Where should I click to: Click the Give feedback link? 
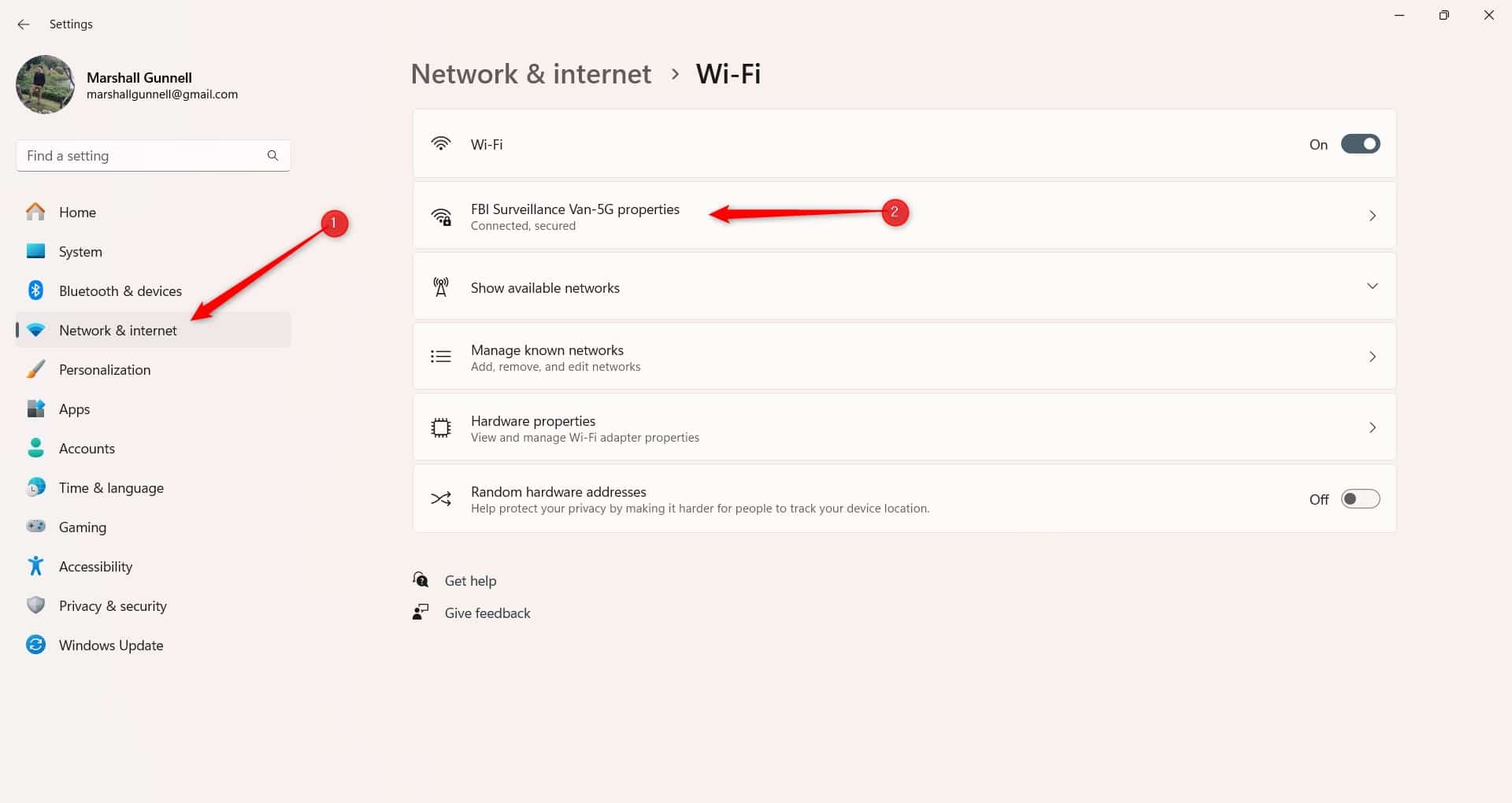pos(487,613)
